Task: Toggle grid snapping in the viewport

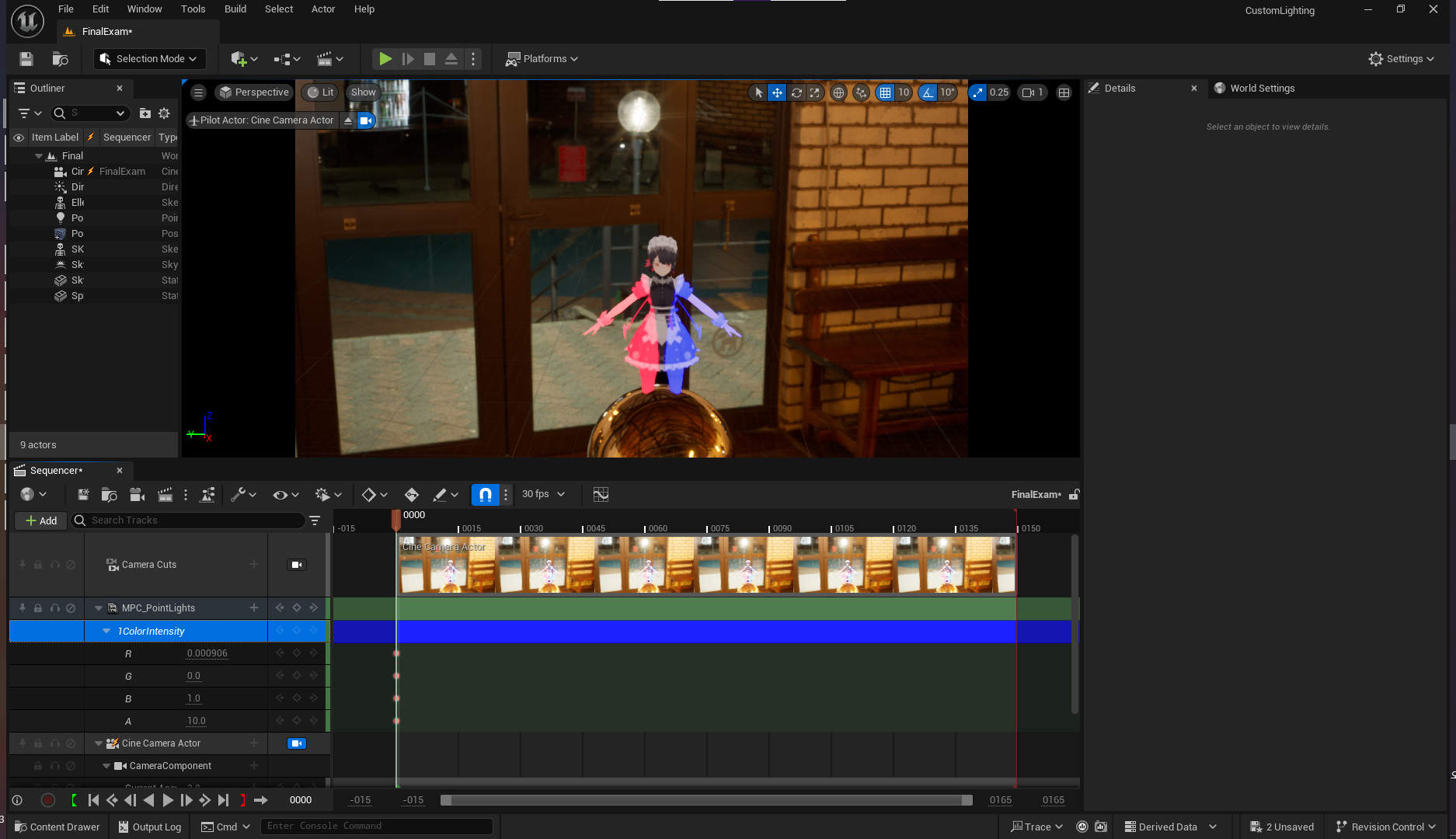Action: (885, 92)
